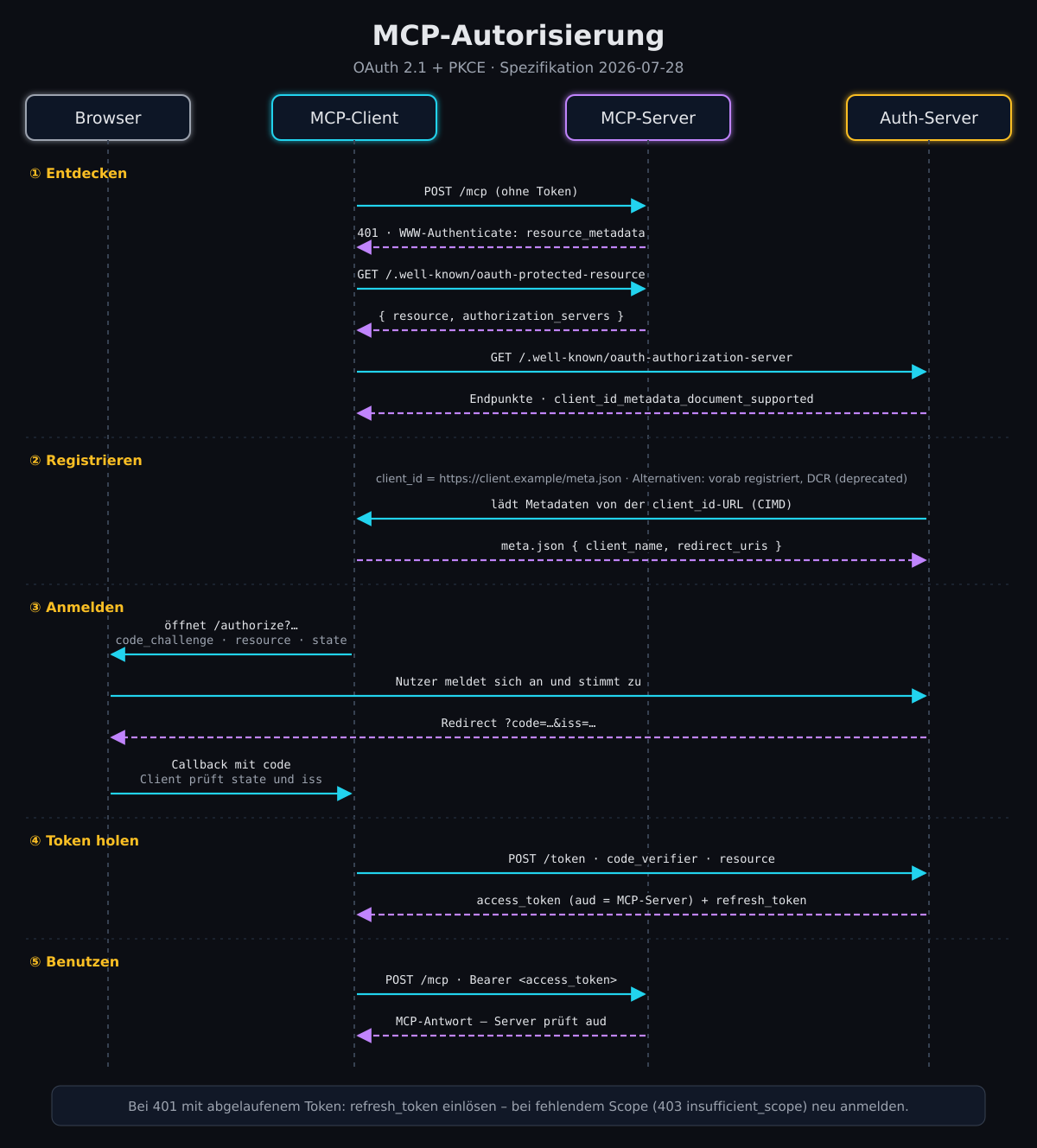Select the MCP-Client participant box
This screenshot has height=1148, width=1037.
tap(354, 118)
